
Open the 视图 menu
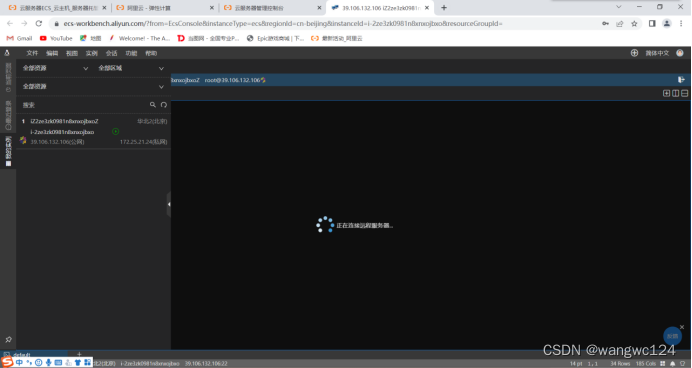coord(71,53)
